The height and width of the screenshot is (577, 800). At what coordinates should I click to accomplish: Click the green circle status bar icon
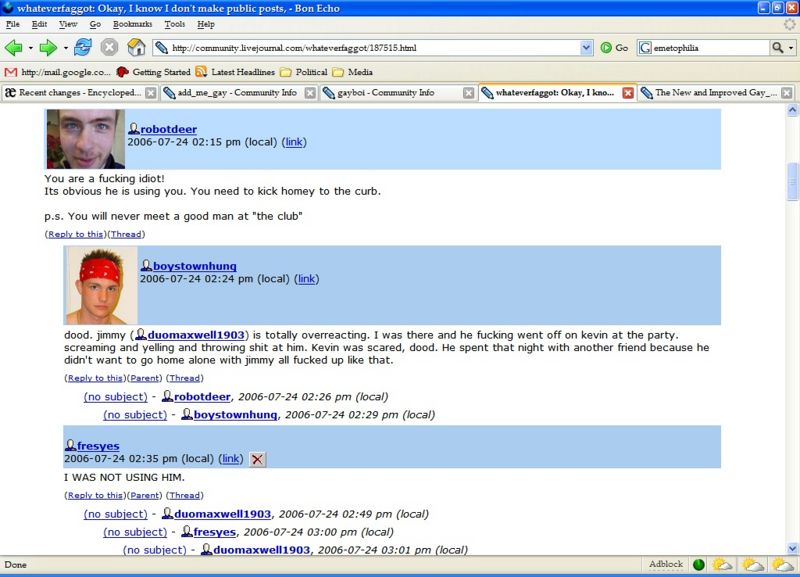[699, 565]
